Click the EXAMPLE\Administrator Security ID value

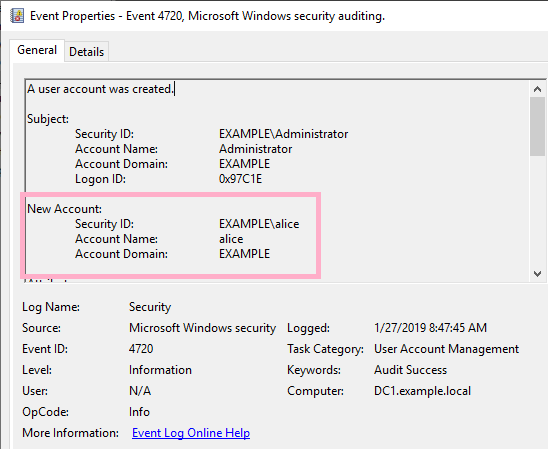pyautogui.click(x=283, y=134)
